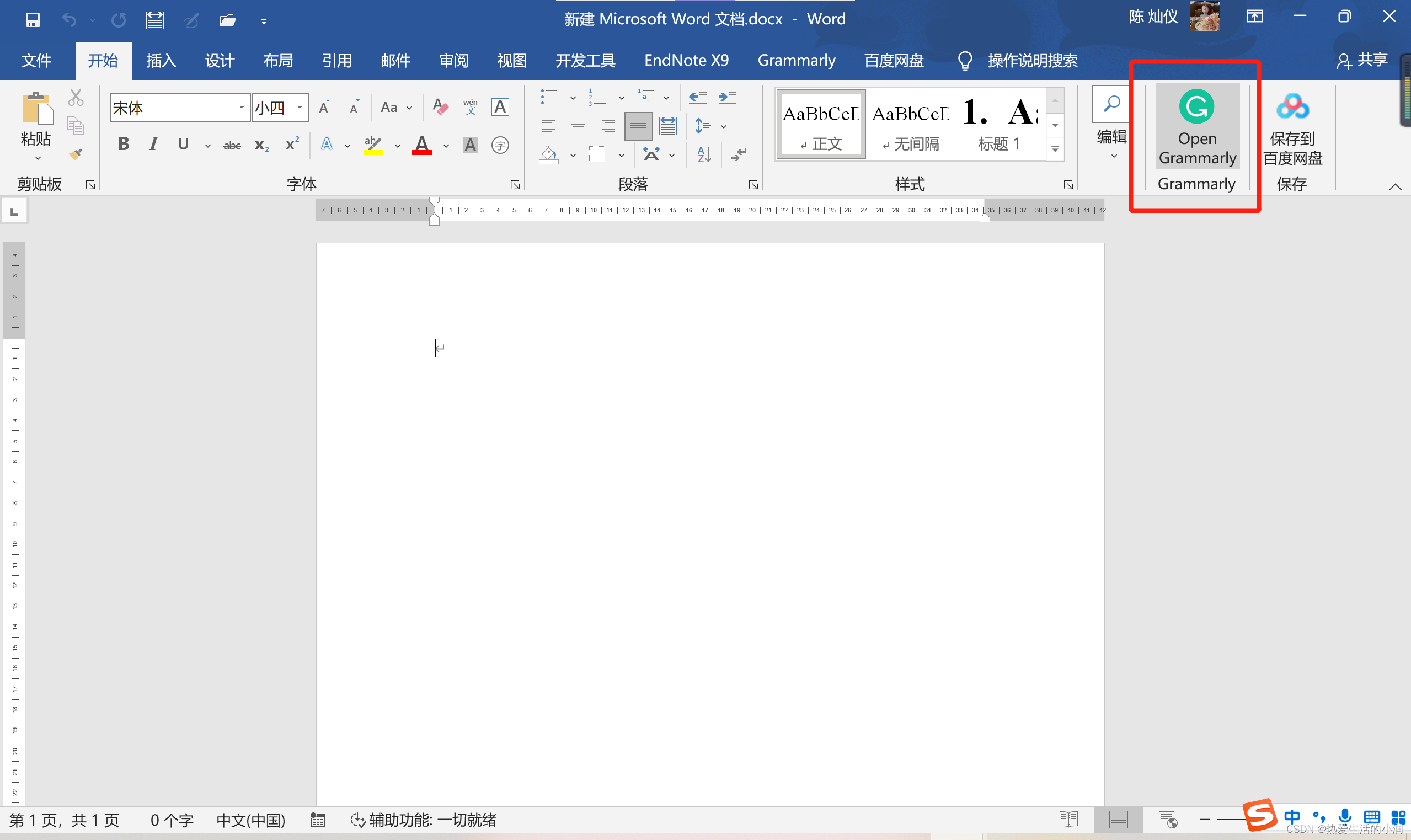Viewport: 1411px width, 840px height.
Task: Click the Format Painter brush icon
Action: coord(76,154)
